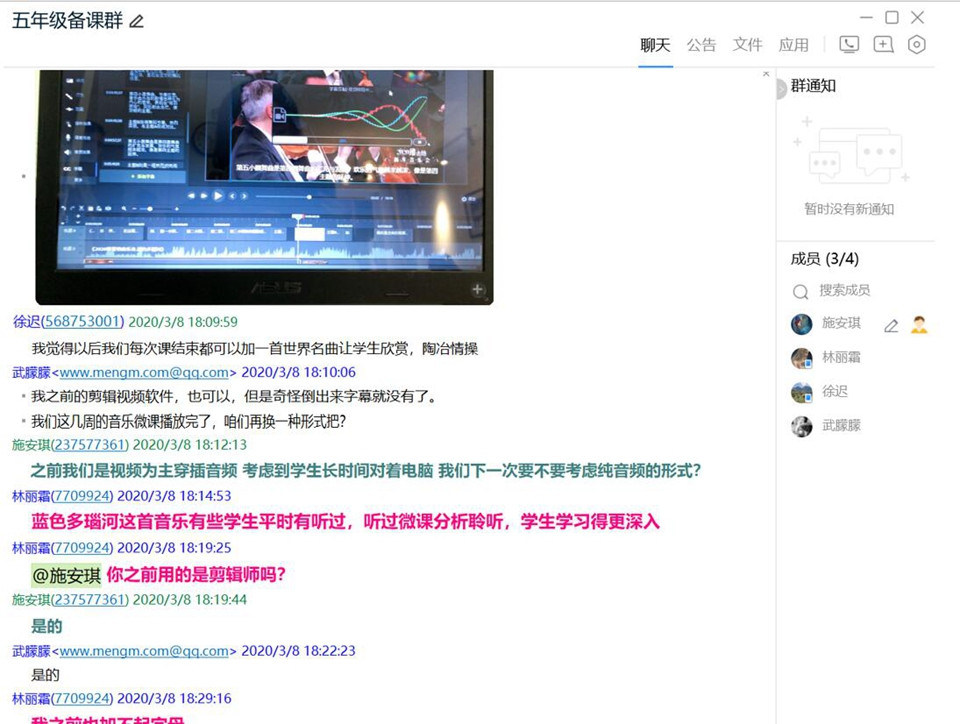The height and width of the screenshot is (724, 960).
Task: Maximize the group chat window
Action: coord(892,18)
